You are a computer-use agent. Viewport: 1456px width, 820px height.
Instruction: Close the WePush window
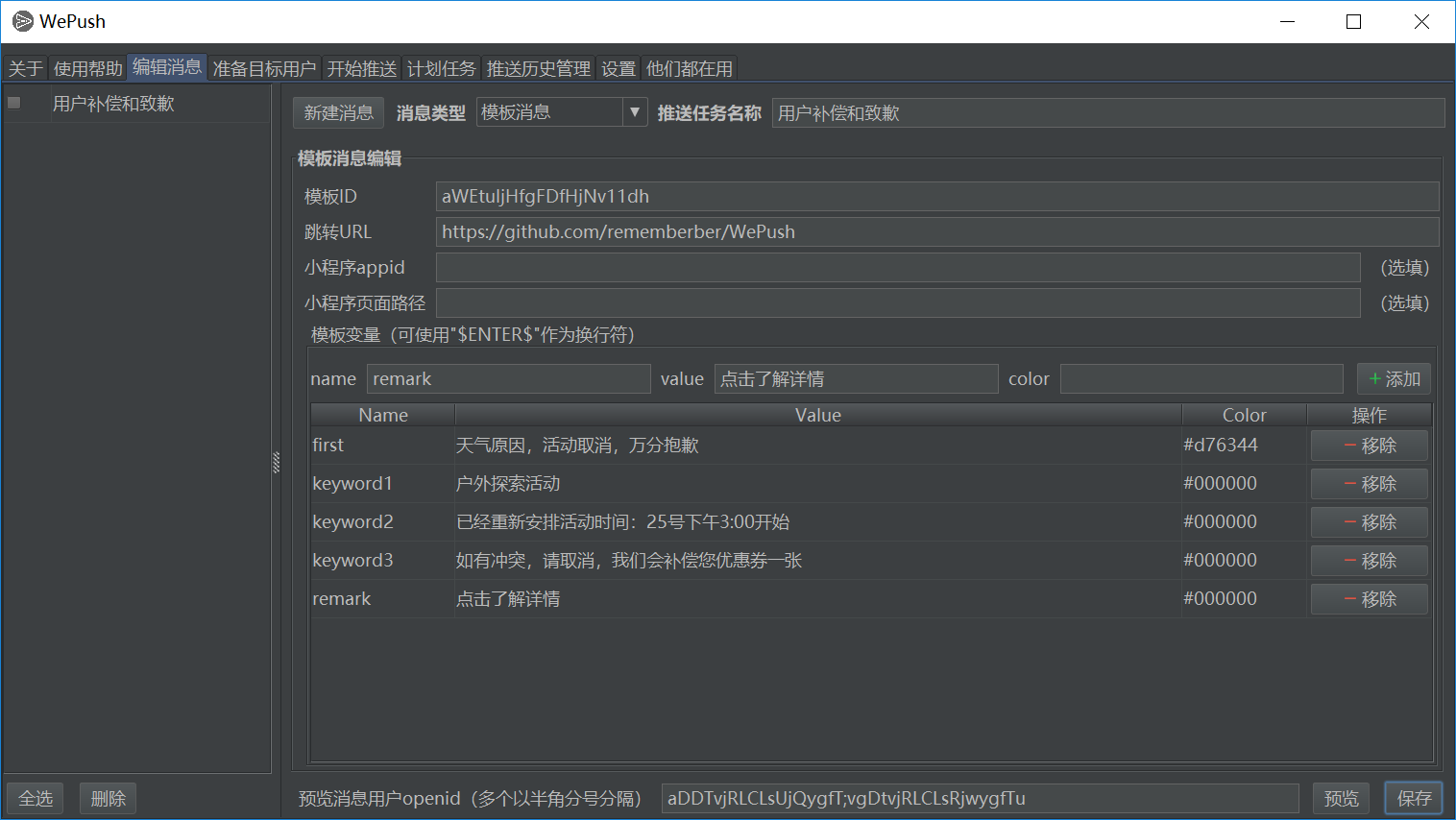click(1421, 21)
